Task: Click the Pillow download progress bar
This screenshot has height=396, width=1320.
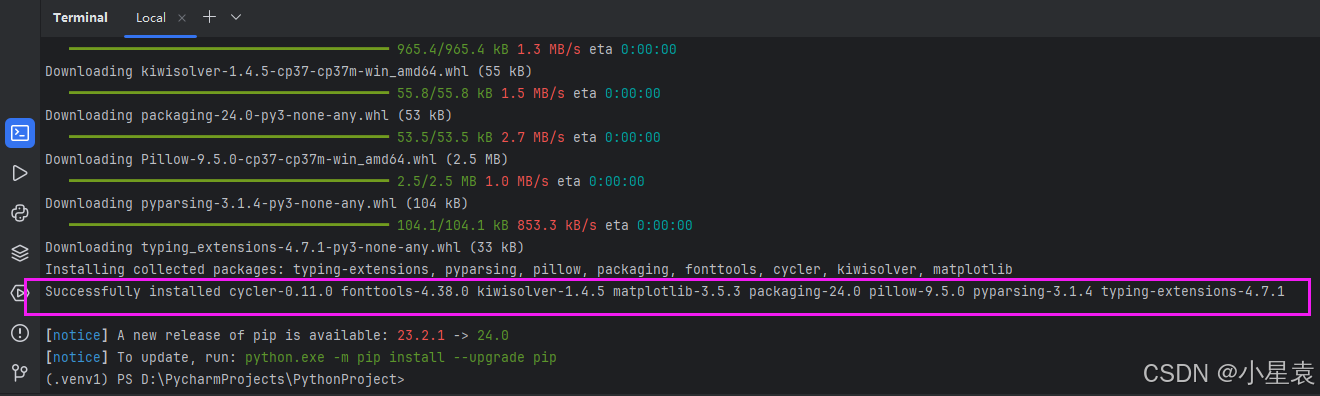Action: click(228, 181)
